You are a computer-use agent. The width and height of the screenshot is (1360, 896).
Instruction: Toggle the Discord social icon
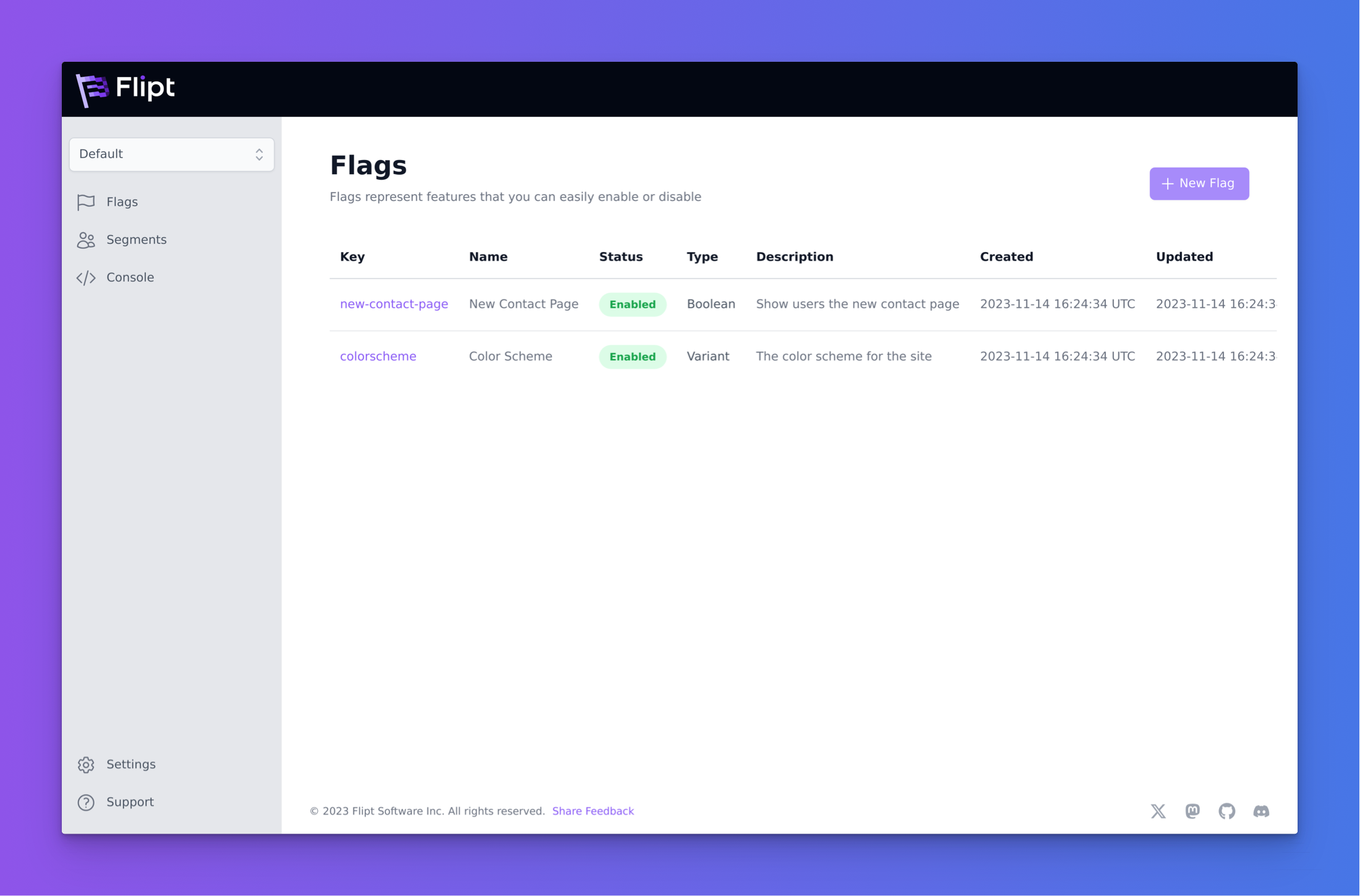point(1261,810)
